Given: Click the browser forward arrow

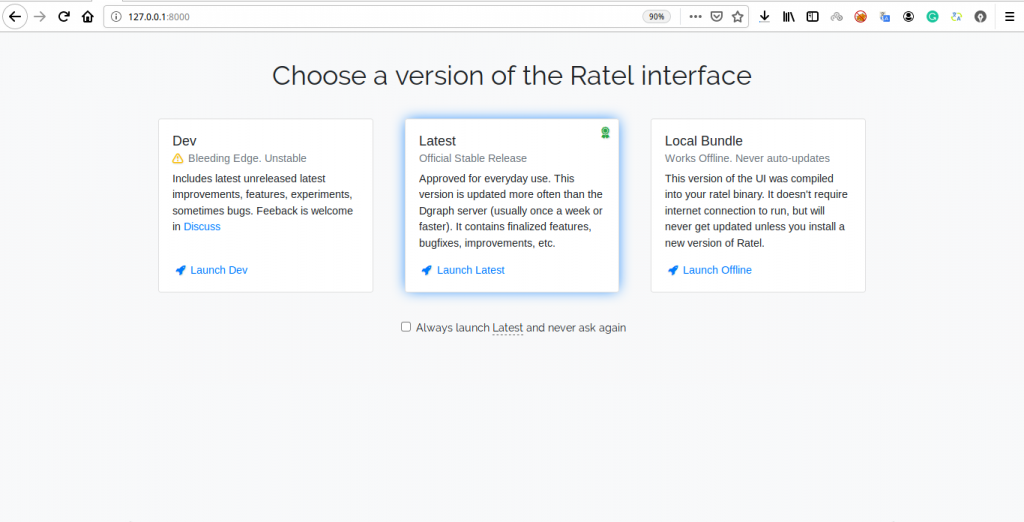Looking at the screenshot, I should click(40, 17).
